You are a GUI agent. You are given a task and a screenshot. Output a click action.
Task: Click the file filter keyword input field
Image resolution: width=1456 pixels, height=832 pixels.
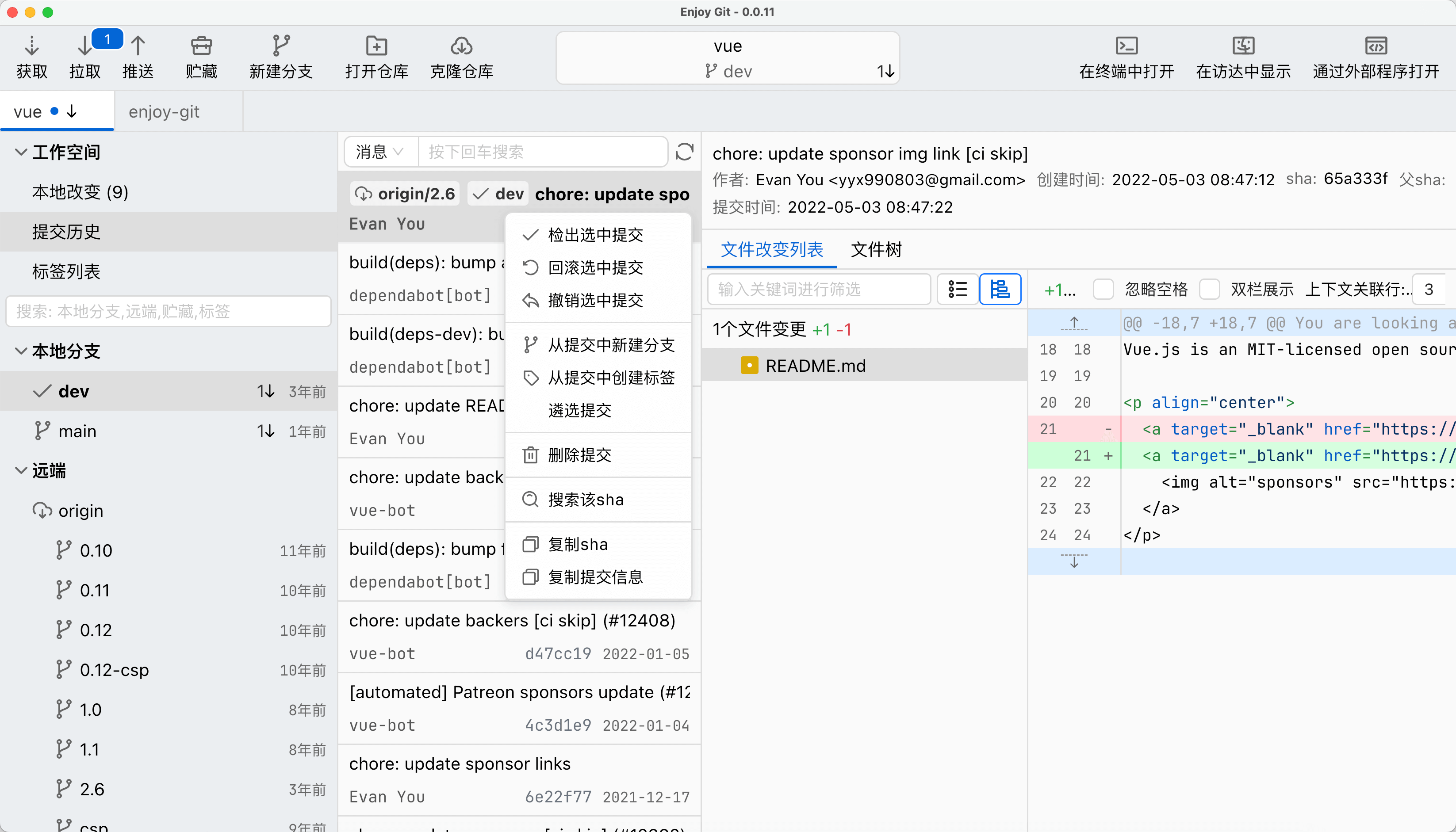pos(819,289)
